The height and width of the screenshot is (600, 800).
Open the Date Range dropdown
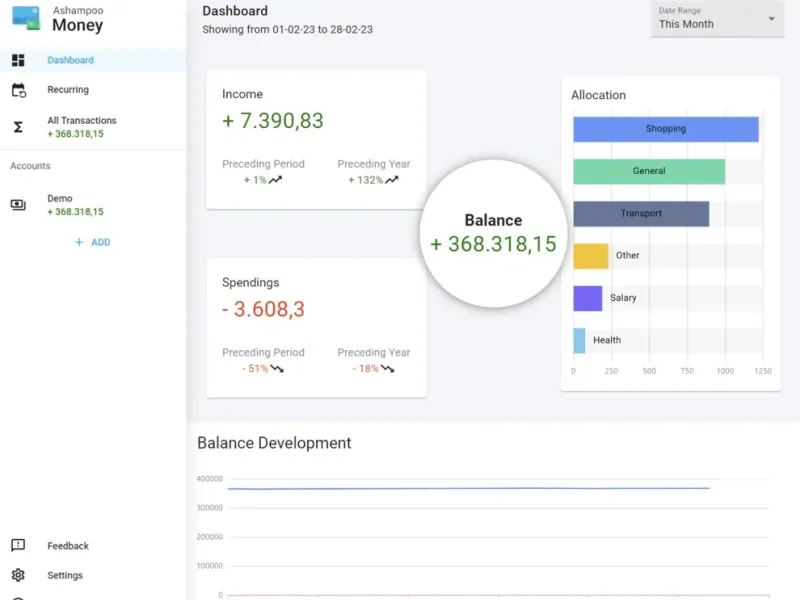pos(717,19)
